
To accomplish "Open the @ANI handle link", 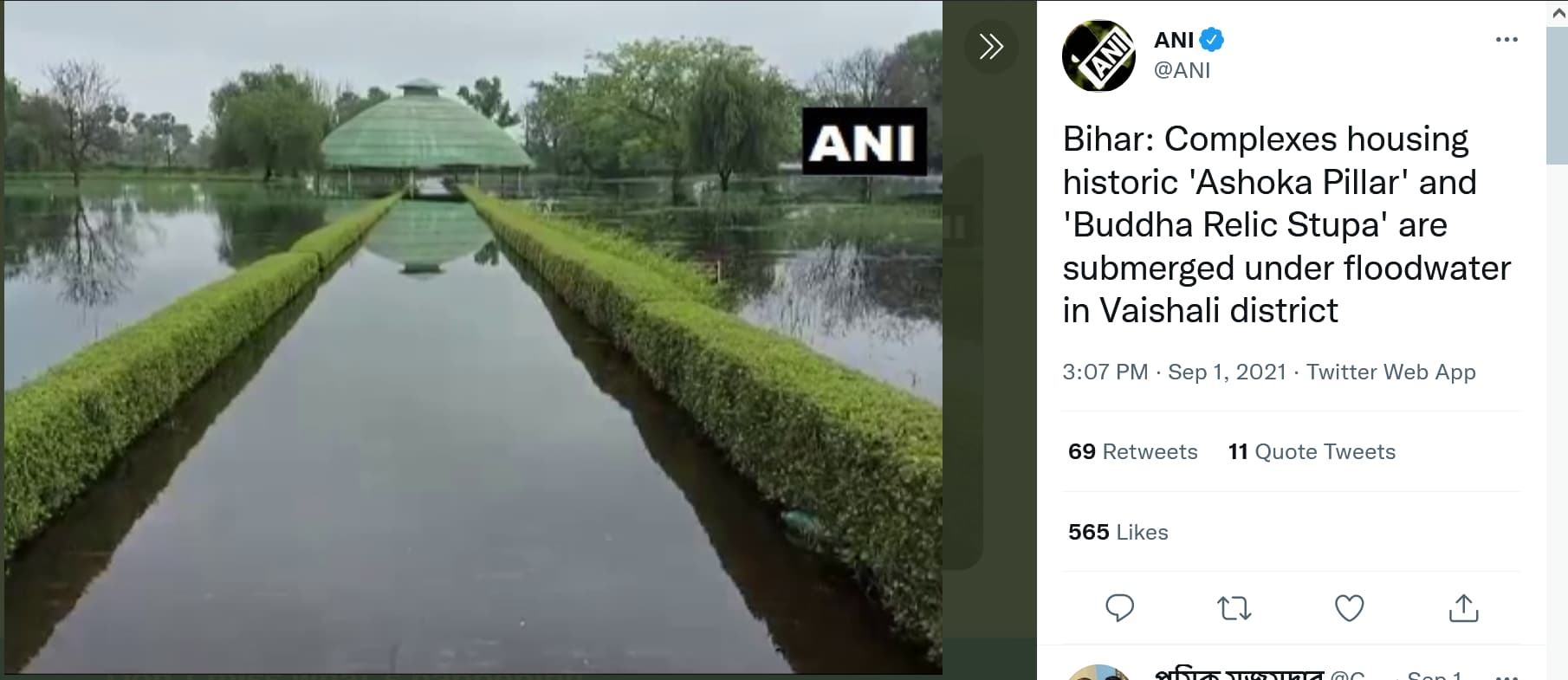I will coord(1182,70).
